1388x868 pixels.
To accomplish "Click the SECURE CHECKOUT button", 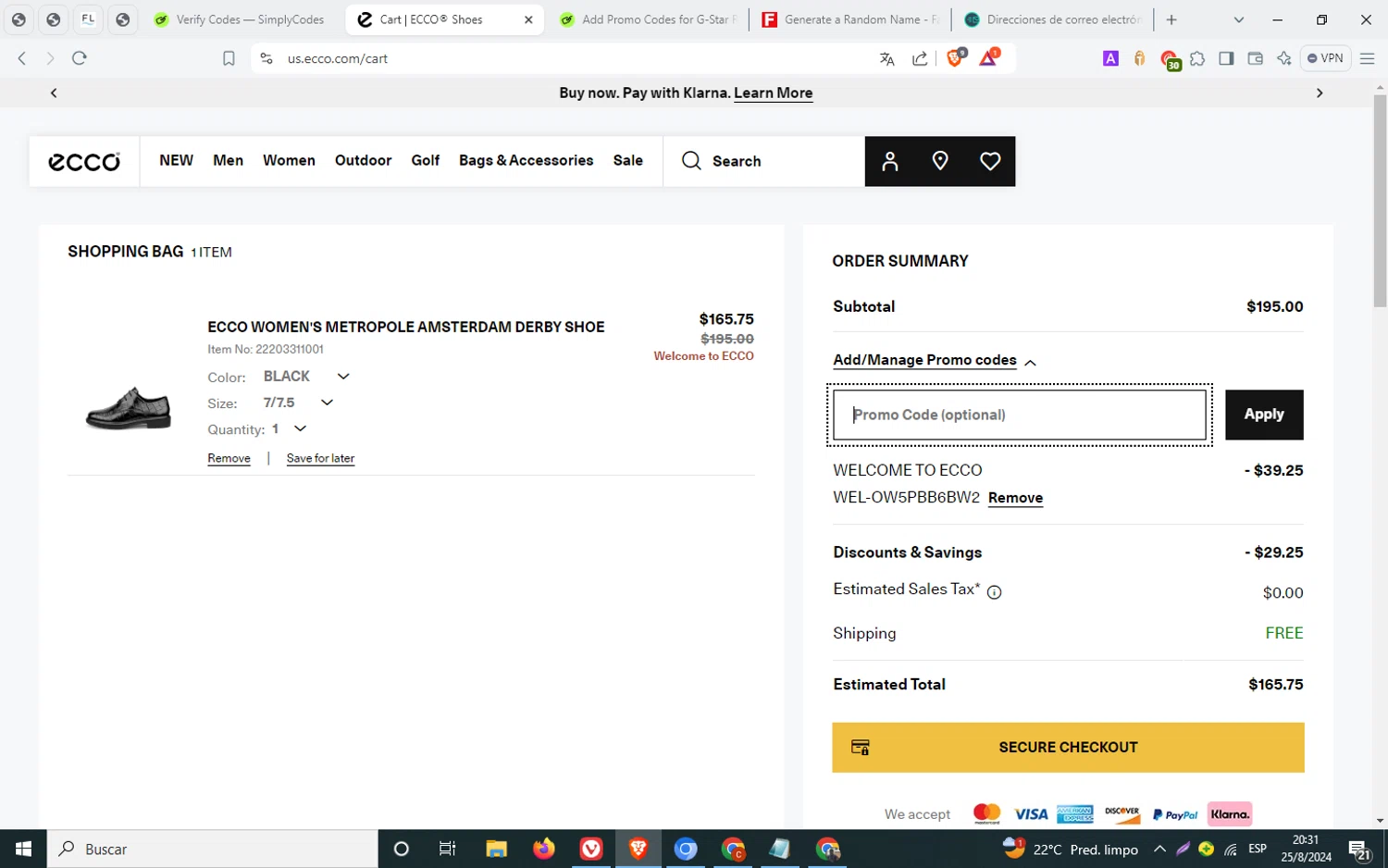I will (1068, 748).
